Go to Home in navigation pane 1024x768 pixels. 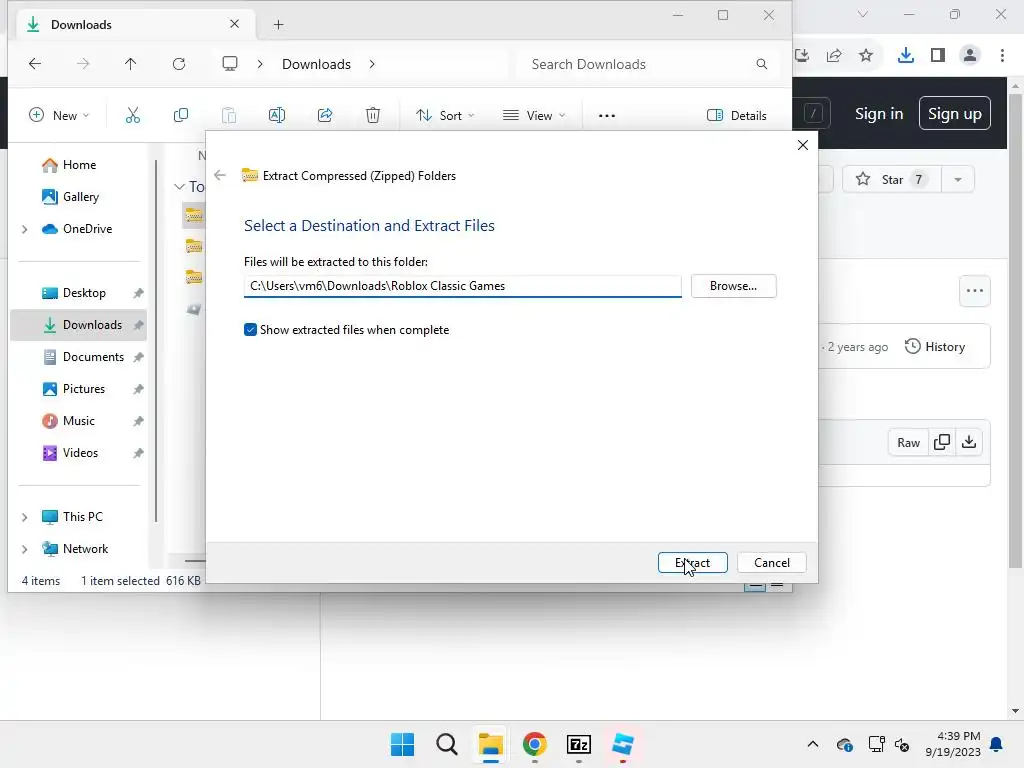[69, 165]
